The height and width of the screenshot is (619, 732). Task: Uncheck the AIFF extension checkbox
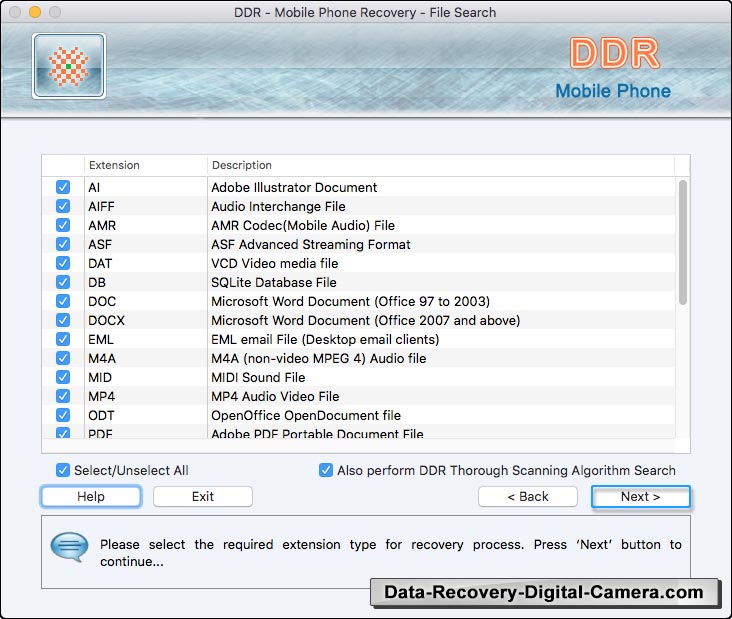point(63,206)
